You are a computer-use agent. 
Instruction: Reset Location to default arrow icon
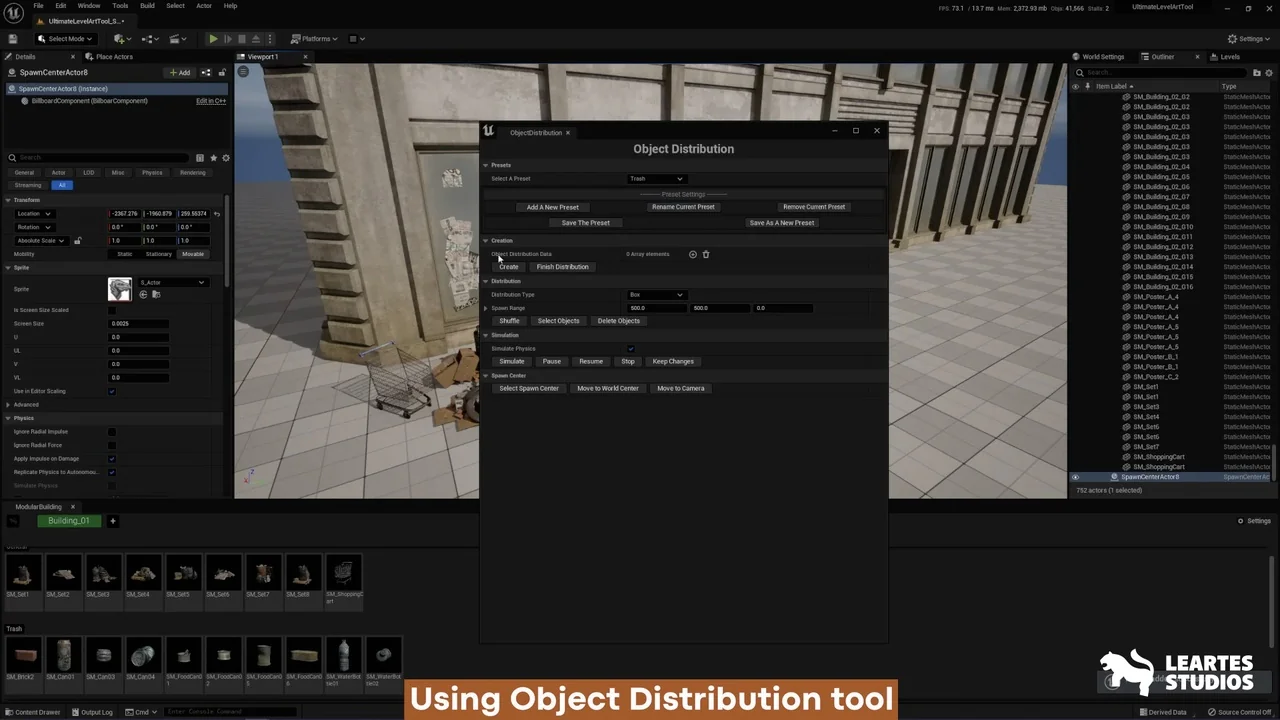point(217,214)
